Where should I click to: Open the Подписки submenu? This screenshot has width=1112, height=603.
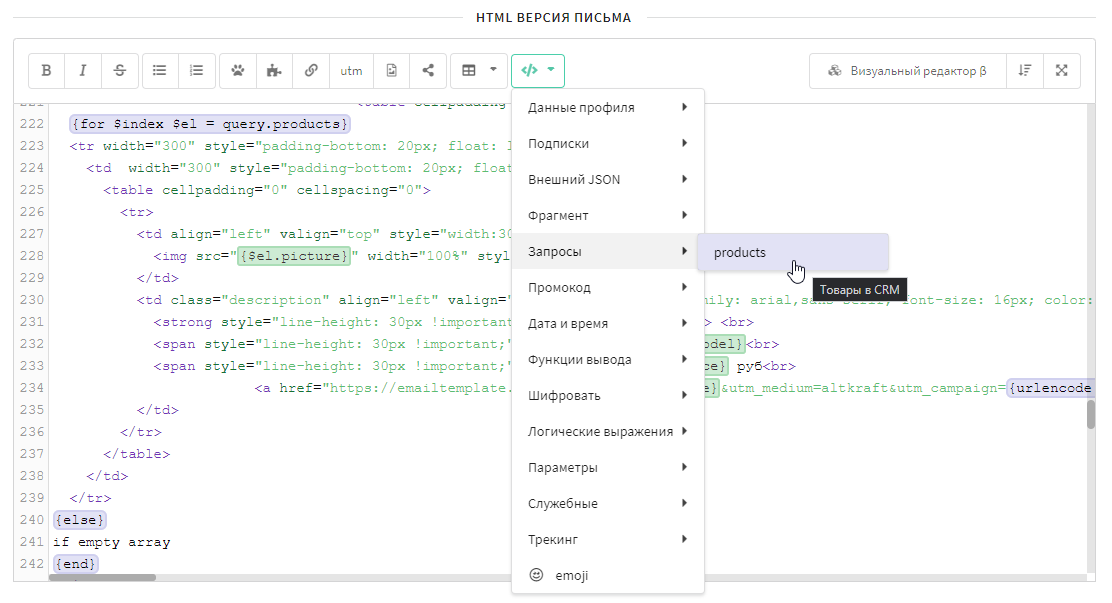click(608, 144)
